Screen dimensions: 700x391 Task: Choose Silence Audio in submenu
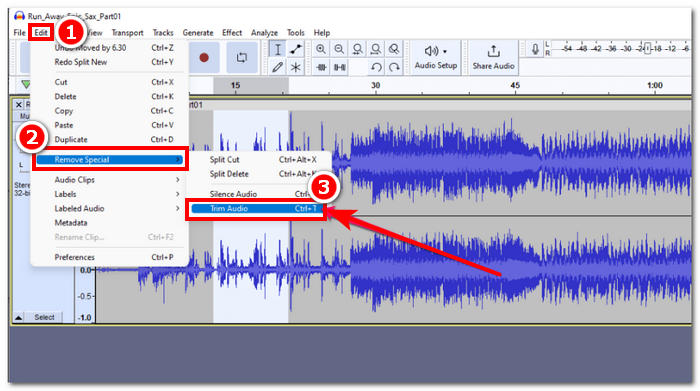tap(259, 194)
